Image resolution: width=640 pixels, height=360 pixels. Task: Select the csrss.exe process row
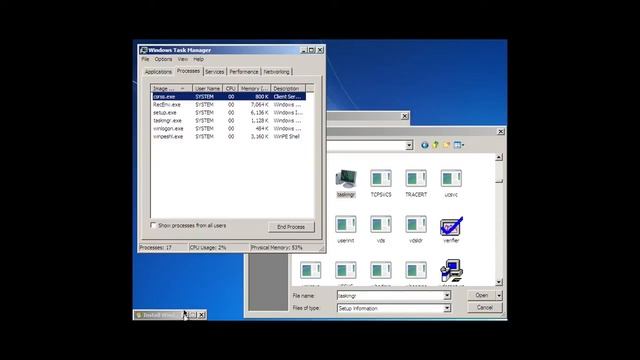(229, 97)
